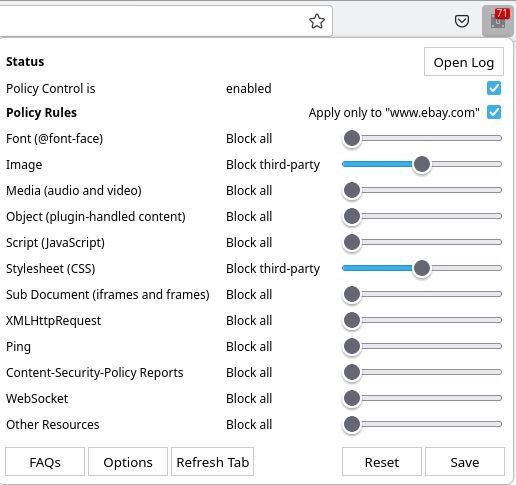Click the Policy Control extension icon

498,21
